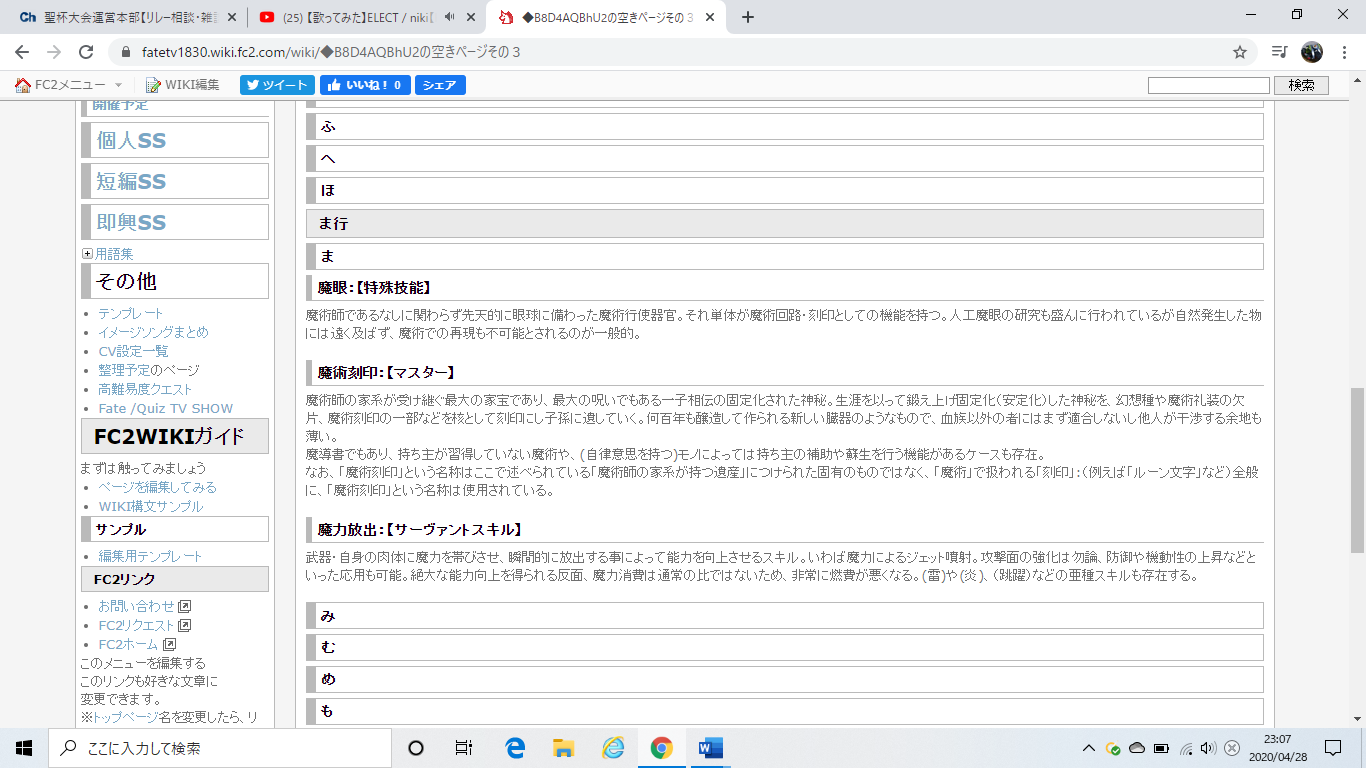The width and height of the screenshot is (1366, 768).
Task: Open the FC2メニュー dropdown
Action: (x=69, y=85)
